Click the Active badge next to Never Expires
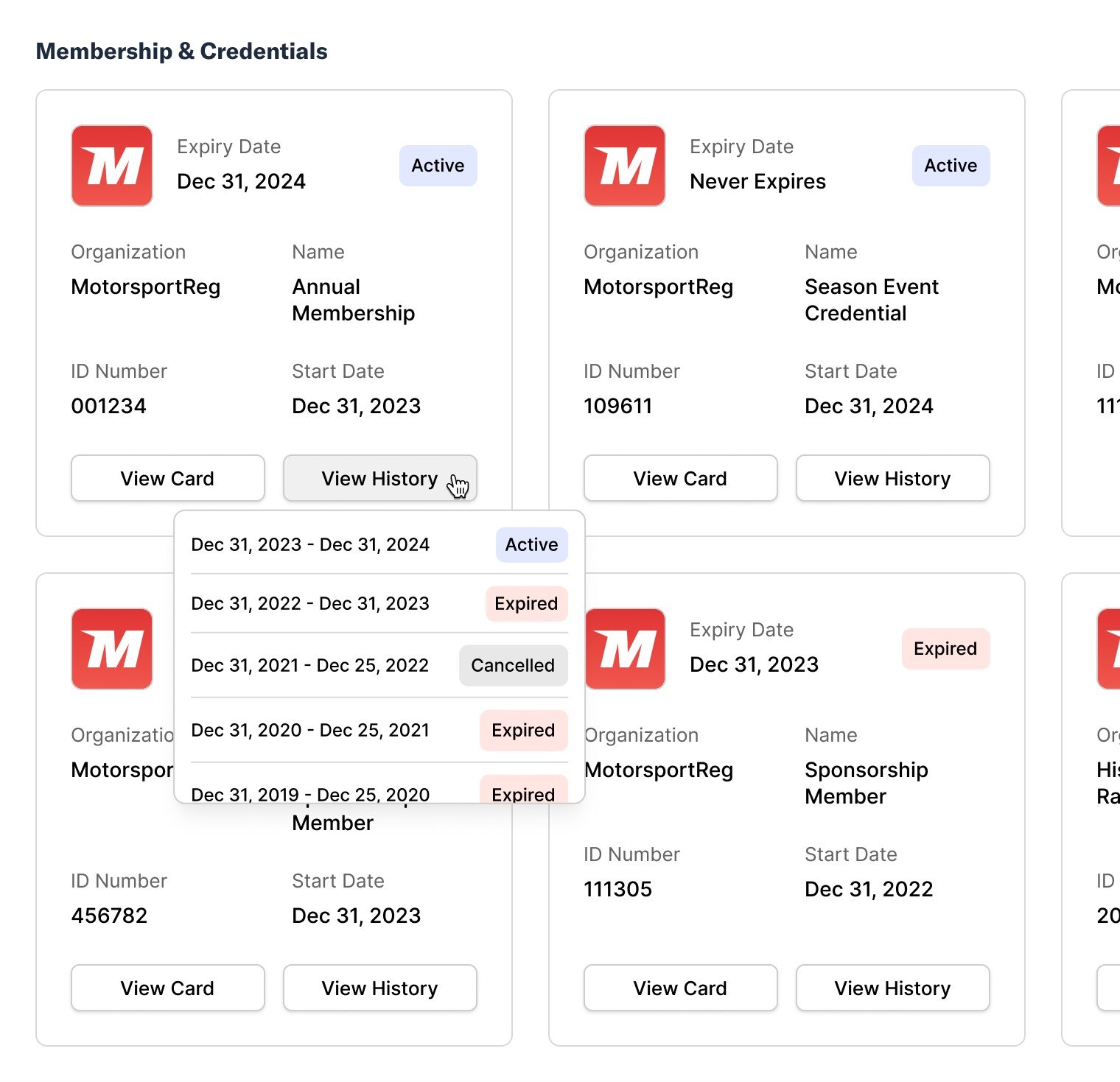Screen dimensions: 1120x1082 (951, 166)
